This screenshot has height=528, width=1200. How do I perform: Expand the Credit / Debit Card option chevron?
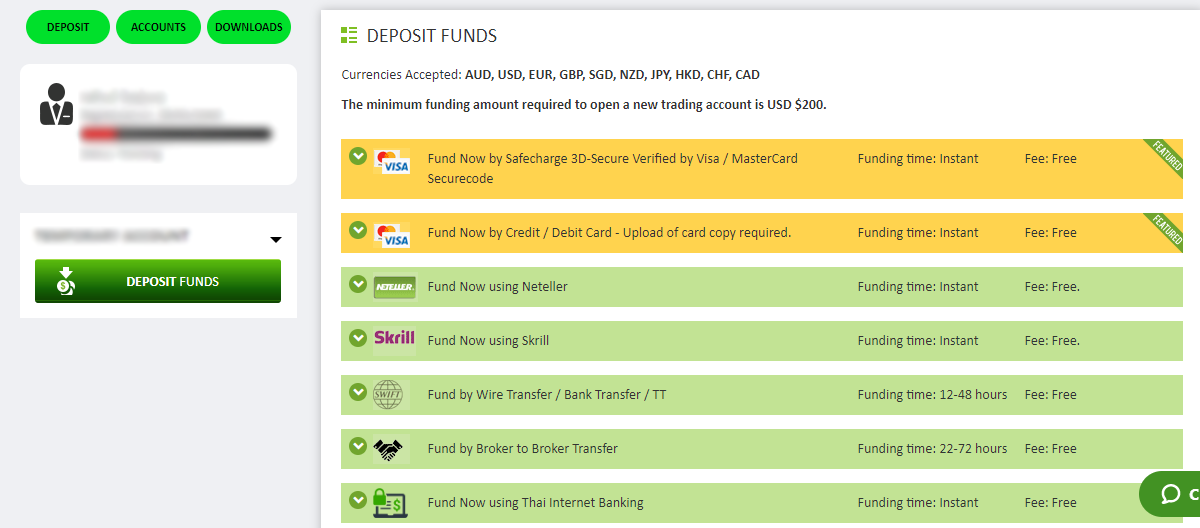pyautogui.click(x=357, y=230)
